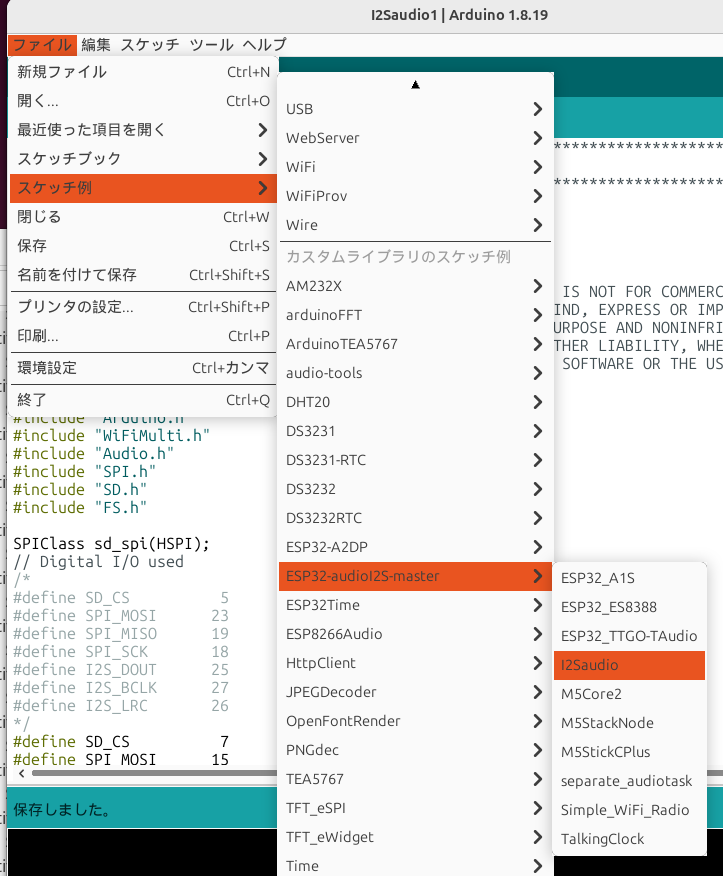Load the ESP32_TTGO-TAudio example

[630, 637]
